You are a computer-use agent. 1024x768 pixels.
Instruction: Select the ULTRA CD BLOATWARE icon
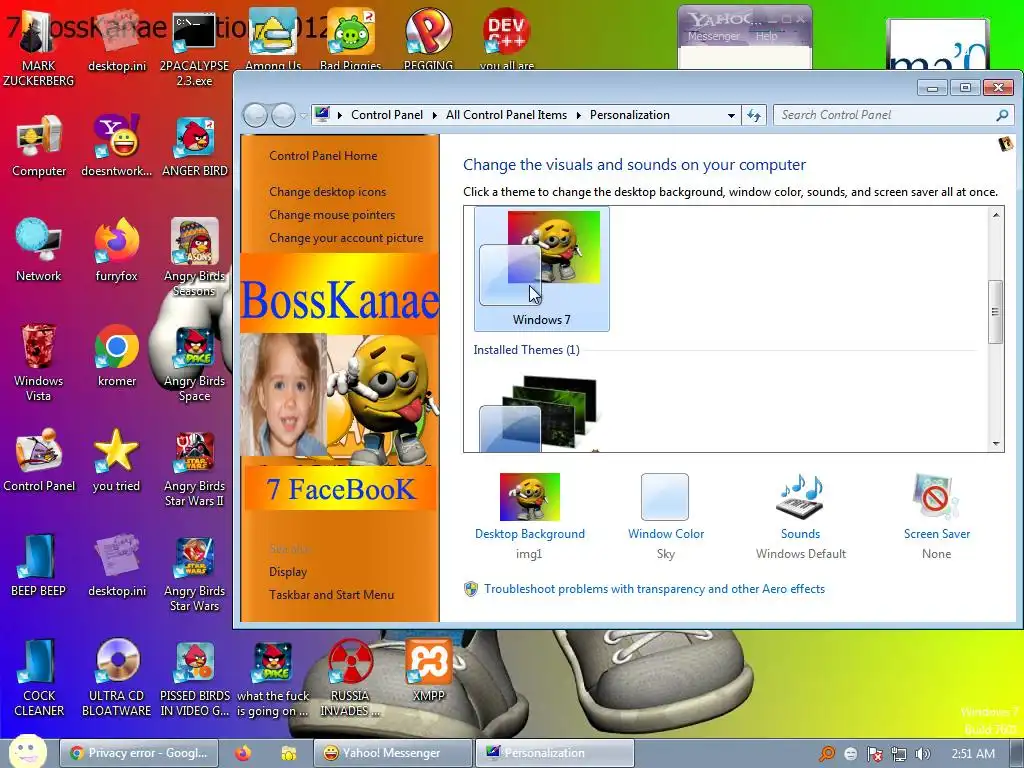116,678
